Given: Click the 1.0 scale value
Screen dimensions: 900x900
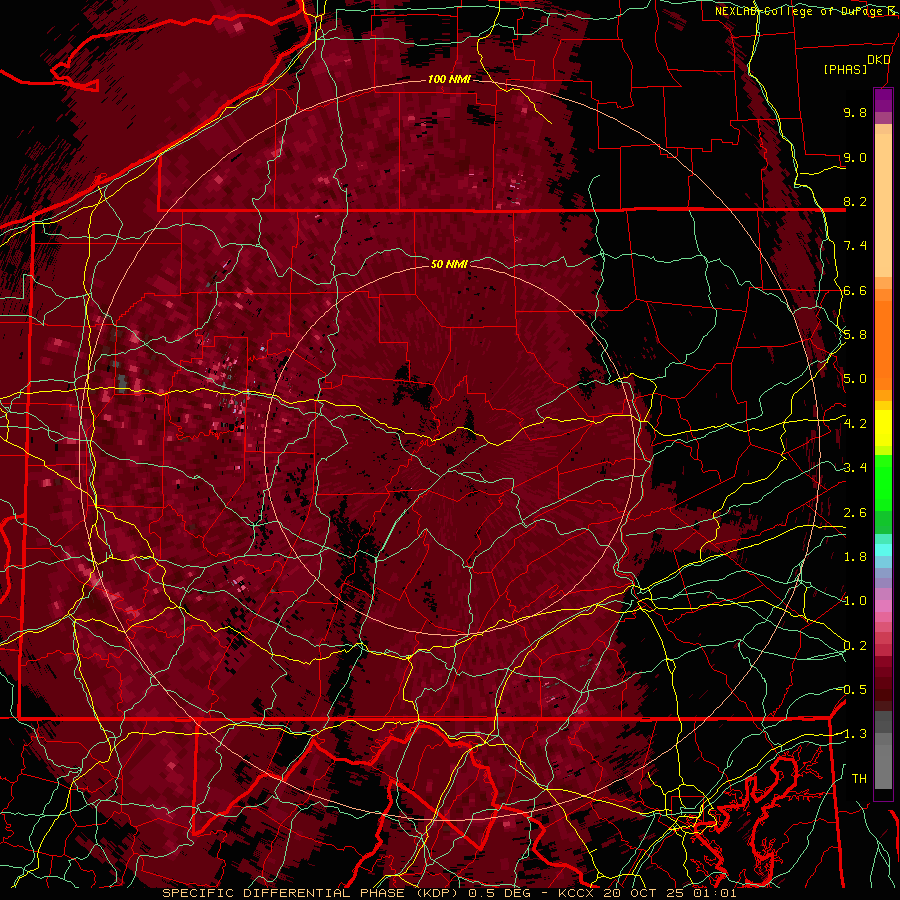Looking at the screenshot, I should tap(855, 601).
